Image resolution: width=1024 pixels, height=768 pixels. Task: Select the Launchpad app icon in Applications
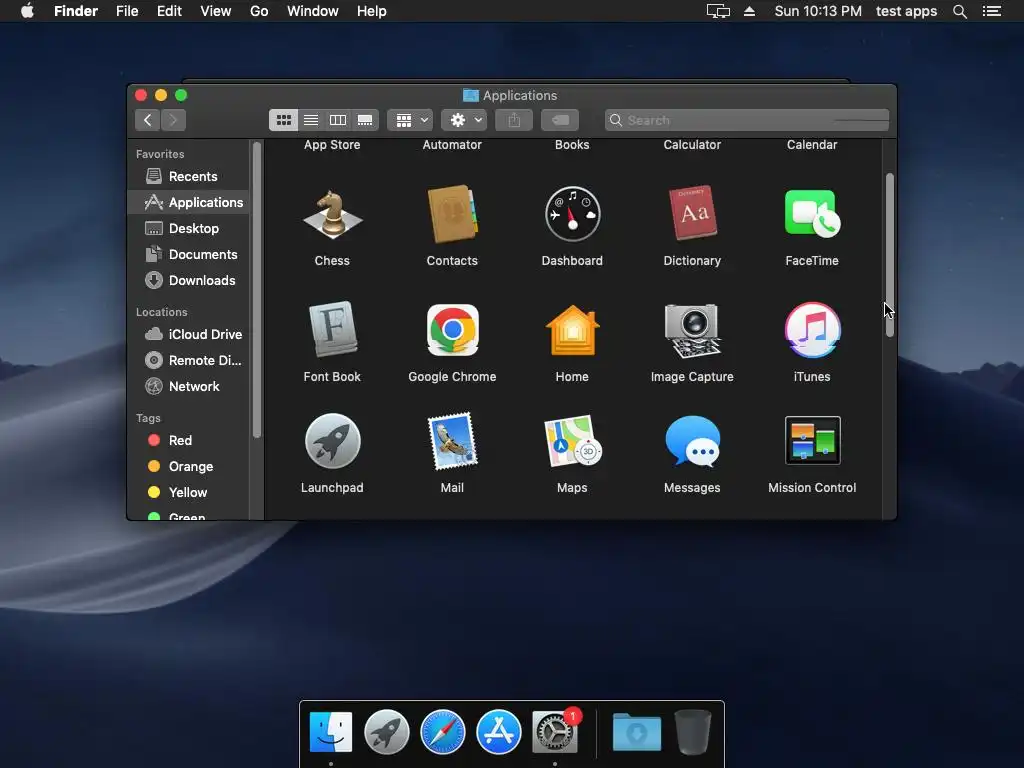(x=332, y=441)
